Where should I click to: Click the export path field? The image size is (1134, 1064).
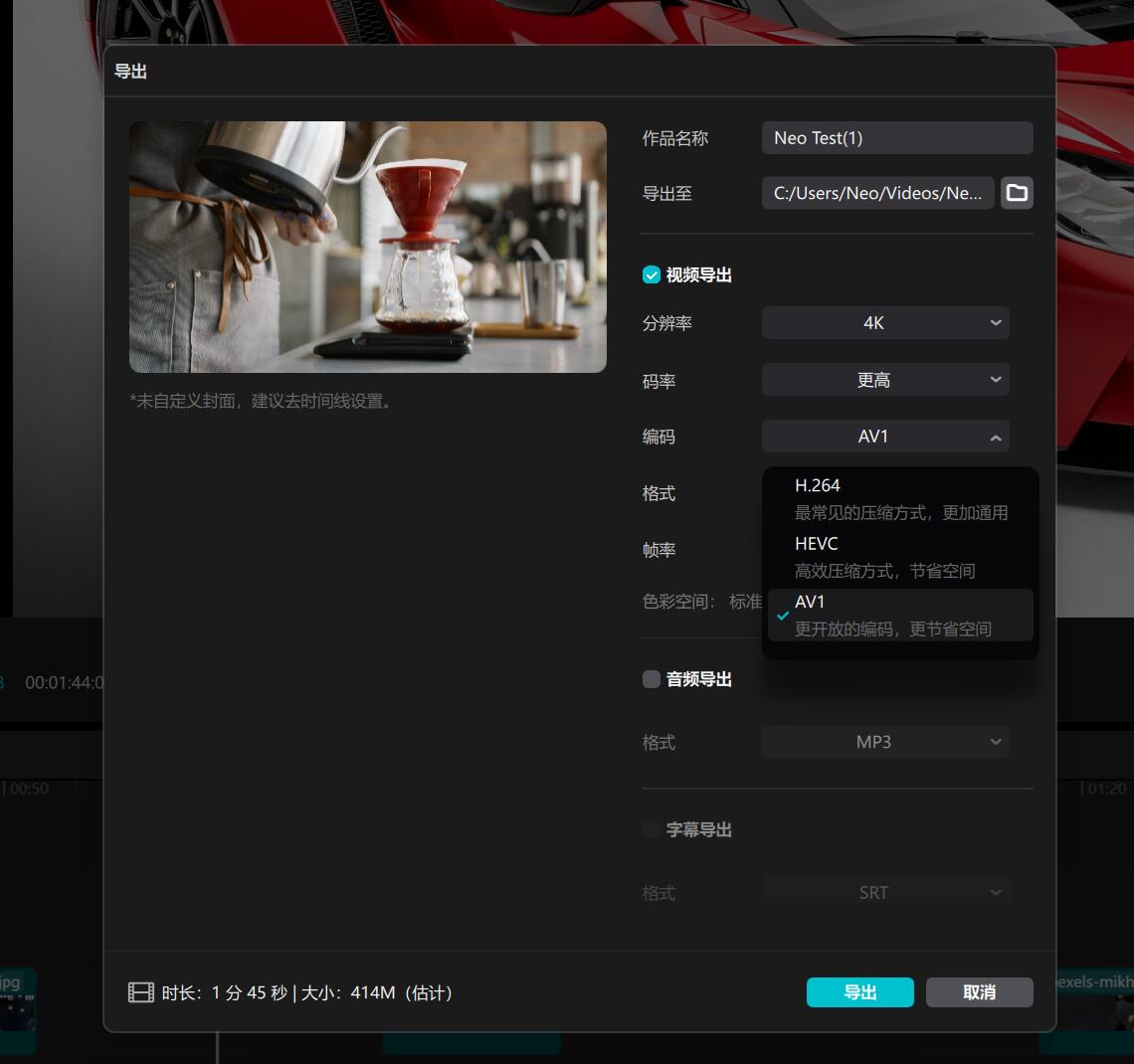[x=877, y=193]
